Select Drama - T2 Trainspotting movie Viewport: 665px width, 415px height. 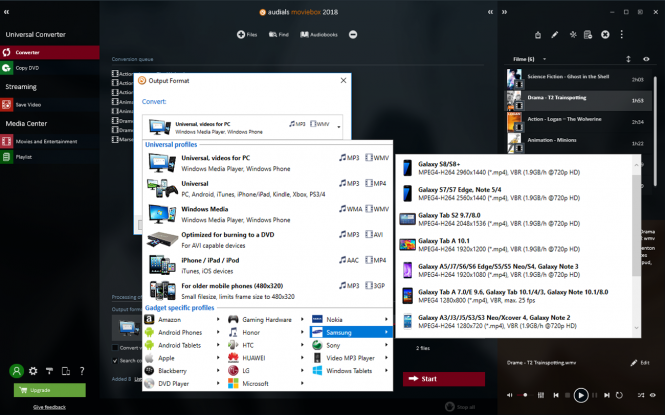pos(578,100)
